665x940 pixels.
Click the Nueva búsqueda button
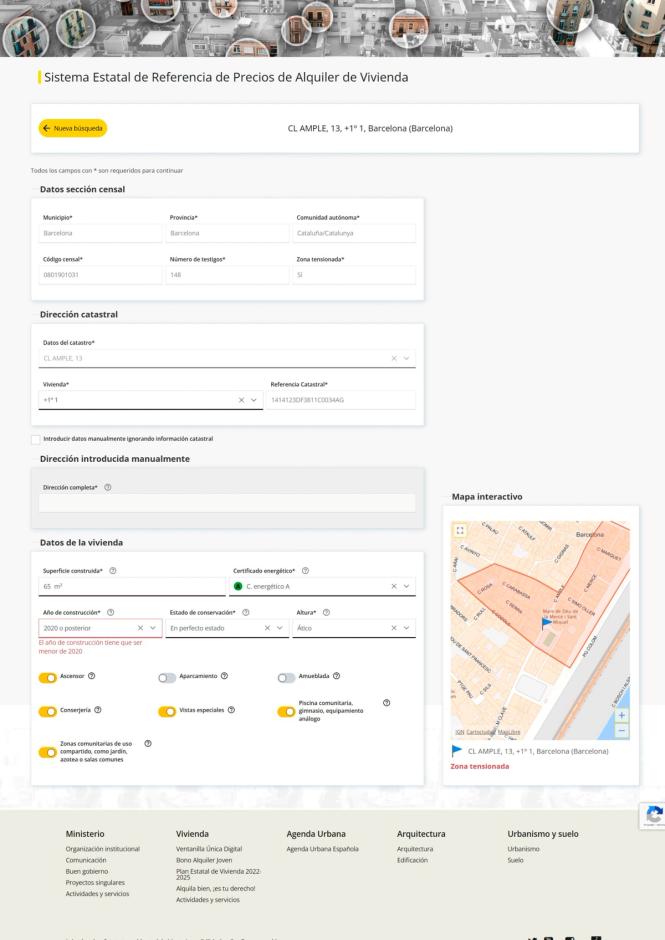tap(73, 128)
